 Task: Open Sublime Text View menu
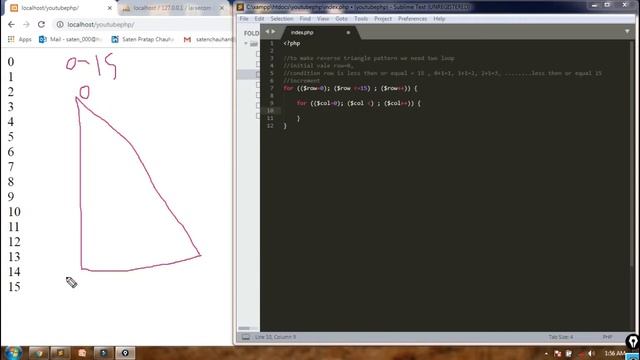pos(322,19)
